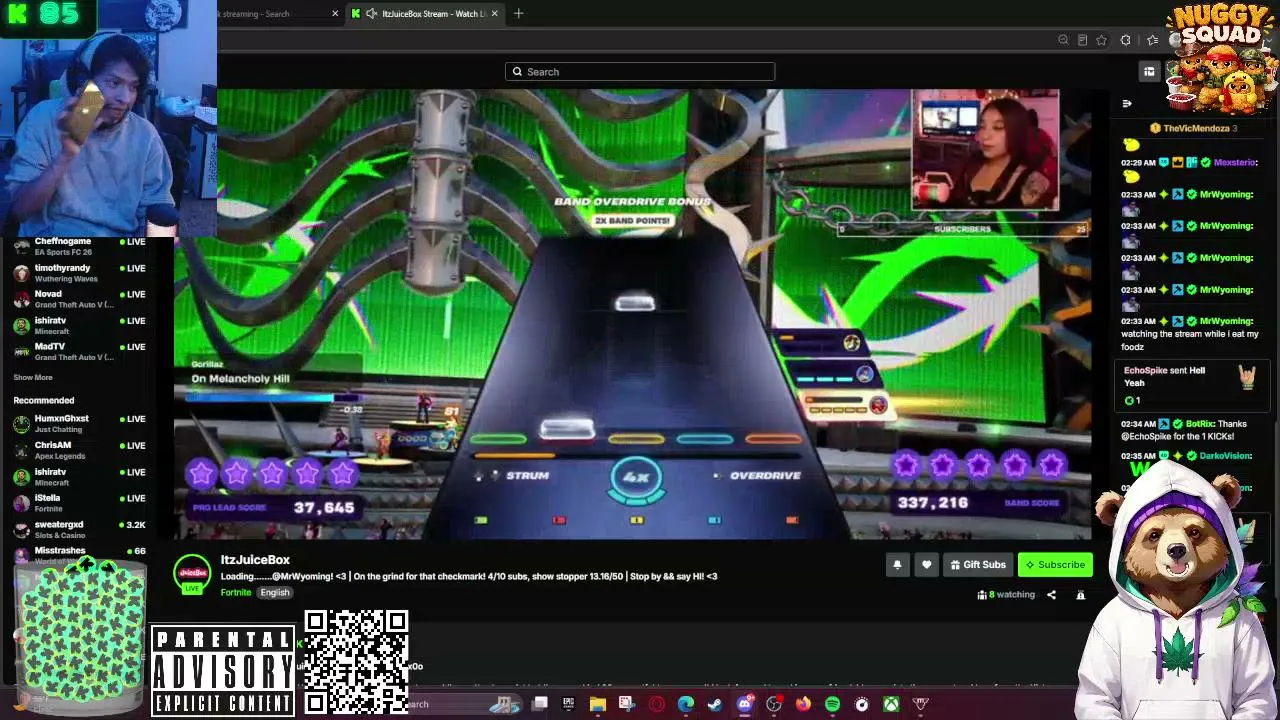Click BotRix's username in chat
This screenshot has width=1280, height=720.
tap(1199, 424)
